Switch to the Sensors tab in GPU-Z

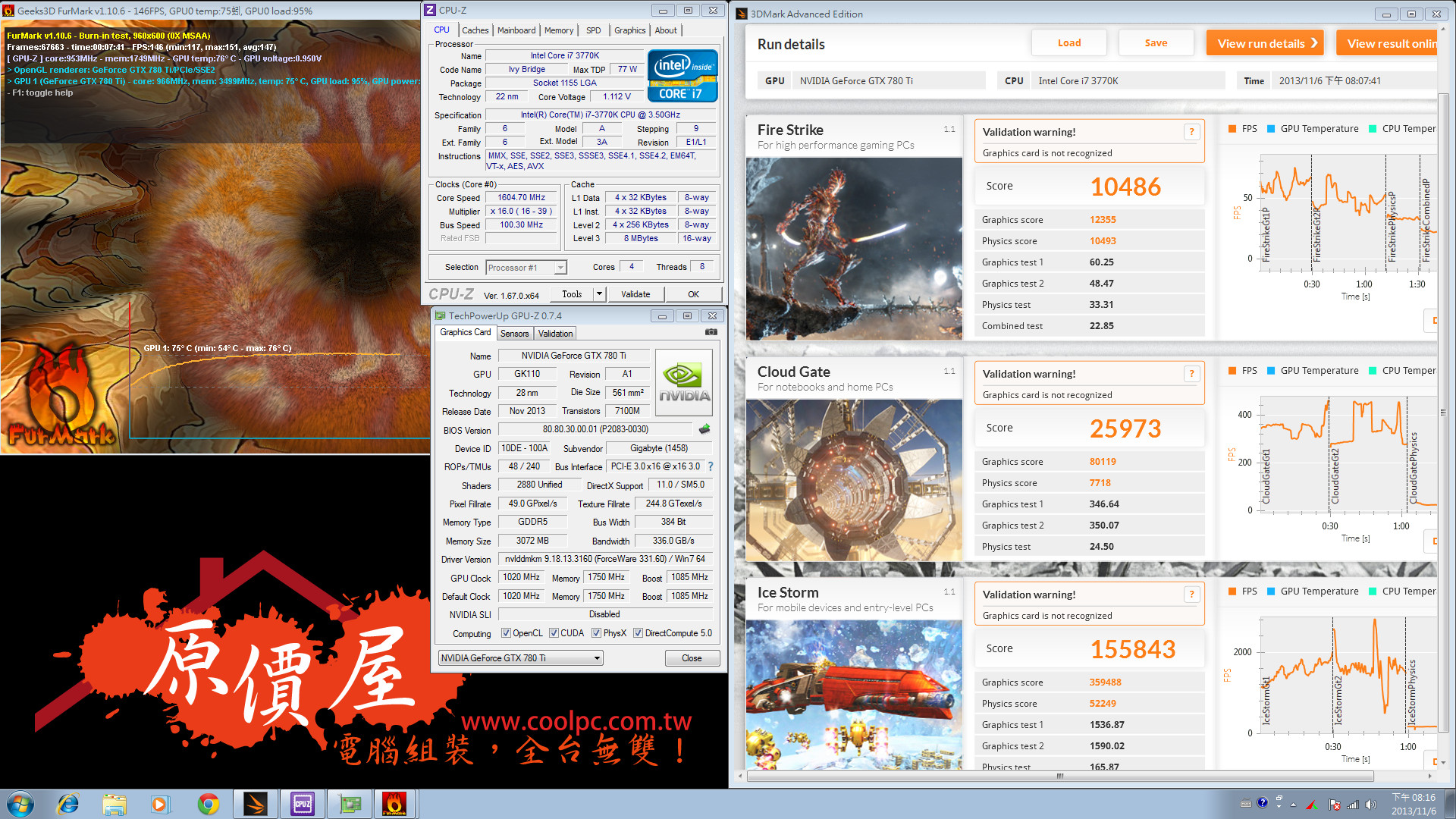tap(515, 334)
